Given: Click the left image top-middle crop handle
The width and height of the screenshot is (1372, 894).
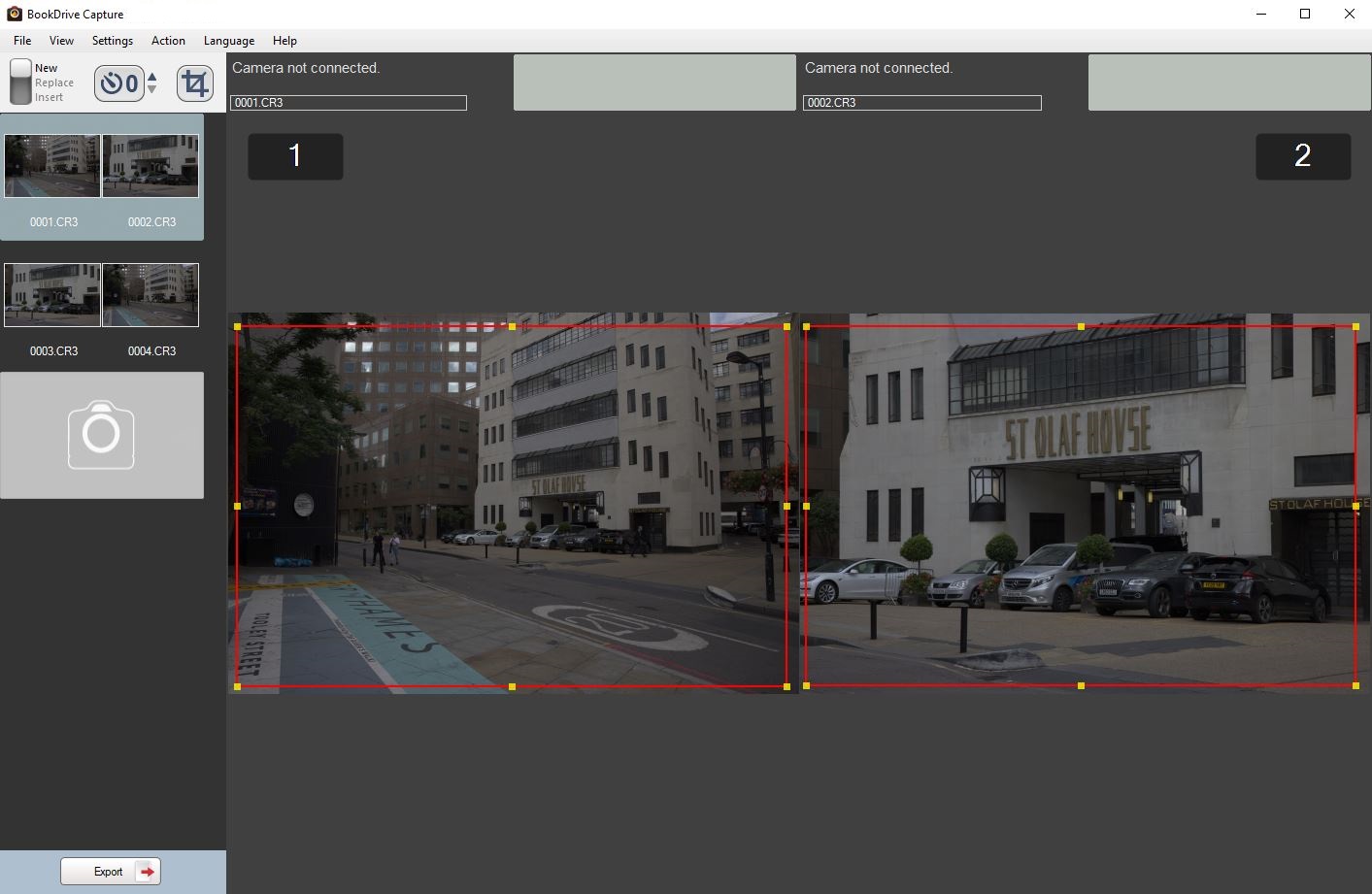Looking at the screenshot, I should [x=512, y=327].
